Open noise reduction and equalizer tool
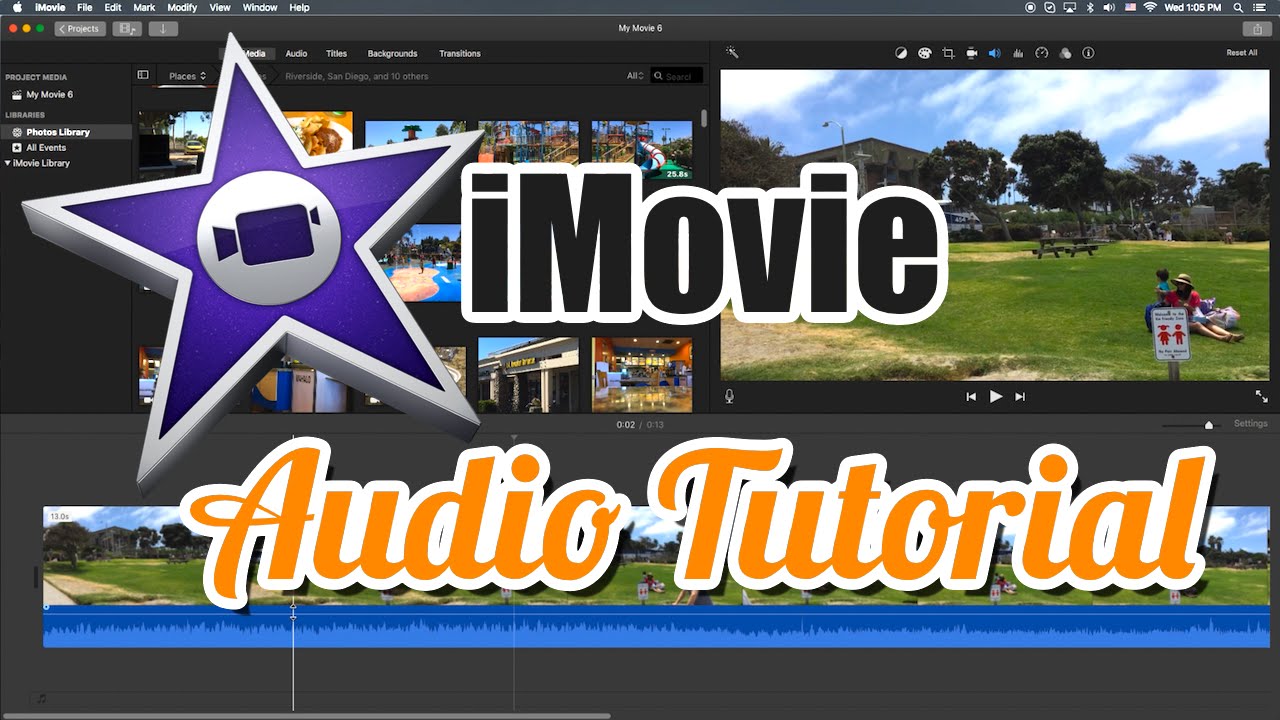Screen dimensions: 1280x720 click(1018, 53)
